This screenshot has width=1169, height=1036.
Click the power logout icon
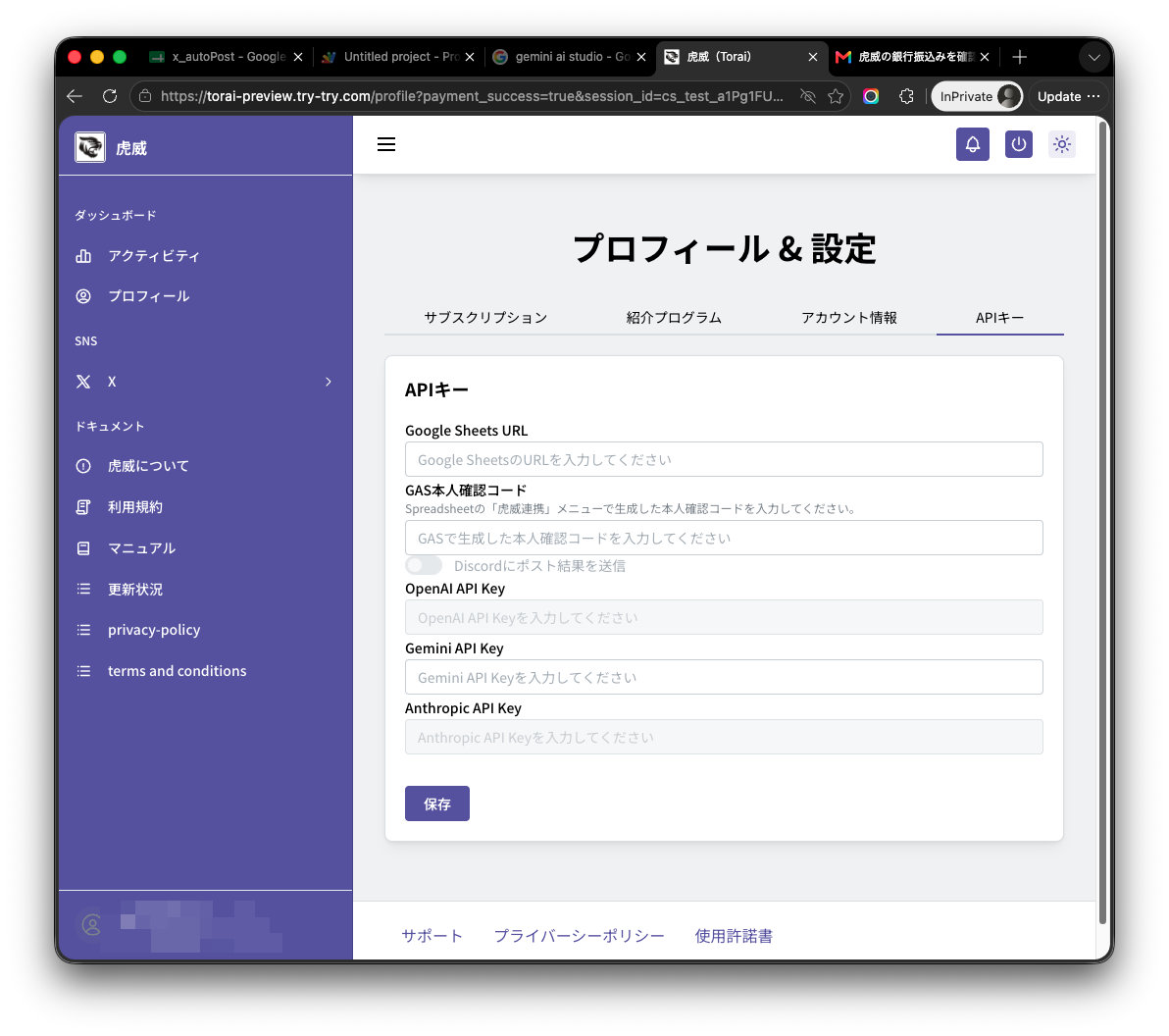click(1018, 144)
